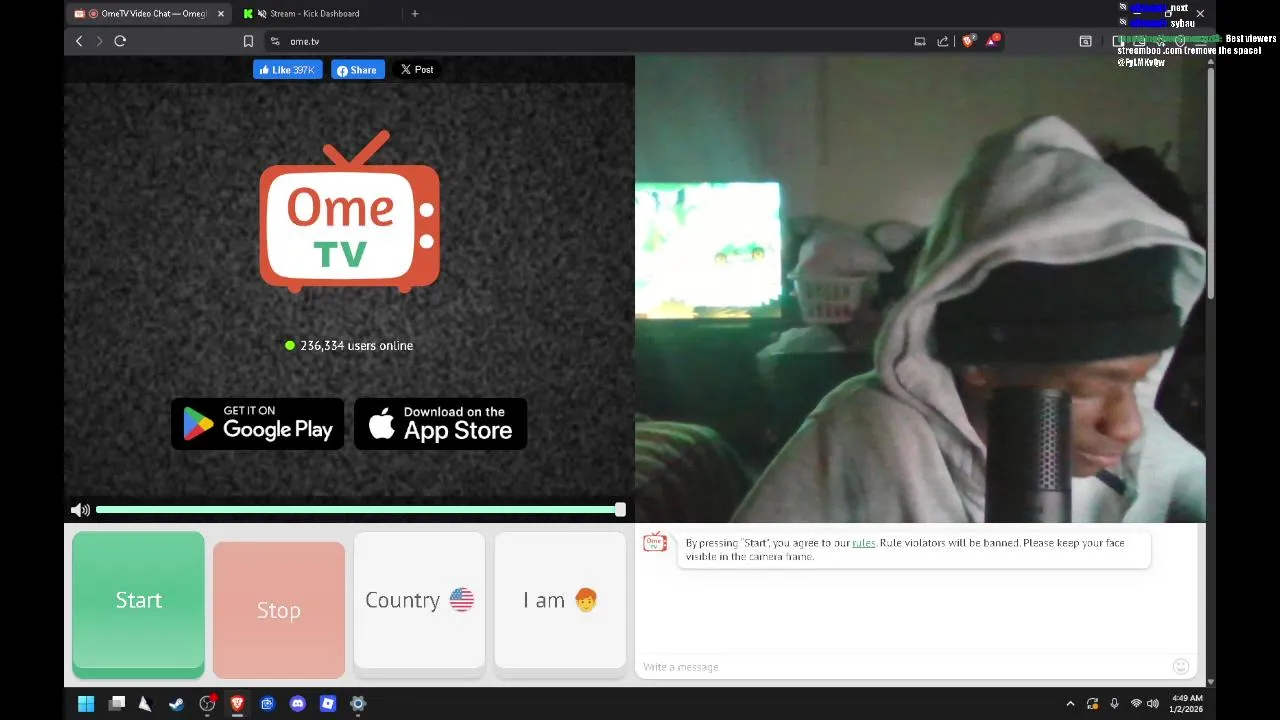The image size is (1280, 720).
Task: Open the Discord taskbar icon
Action: coord(297,704)
